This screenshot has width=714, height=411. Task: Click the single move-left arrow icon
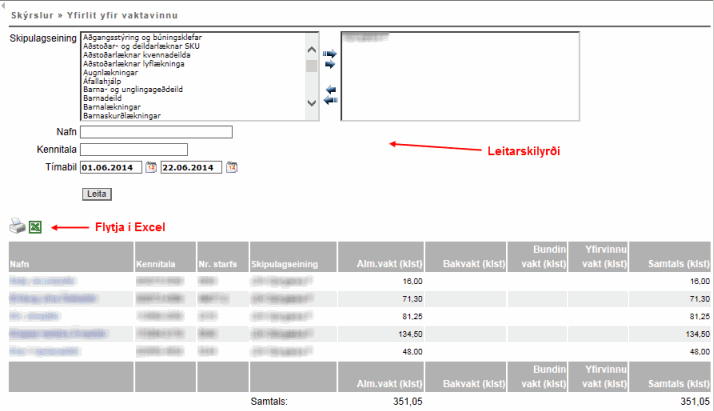pos(331,88)
